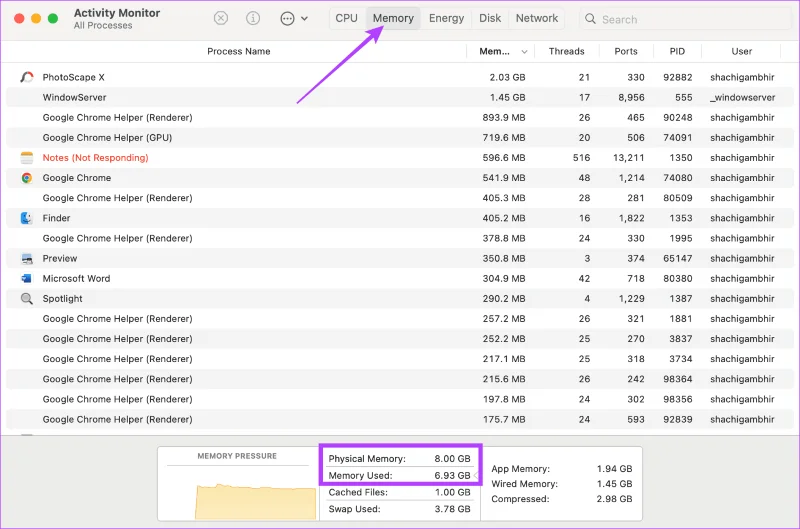Screen dimensions: 800x529
Task: Click the 516 threads value
Action: (581, 158)
